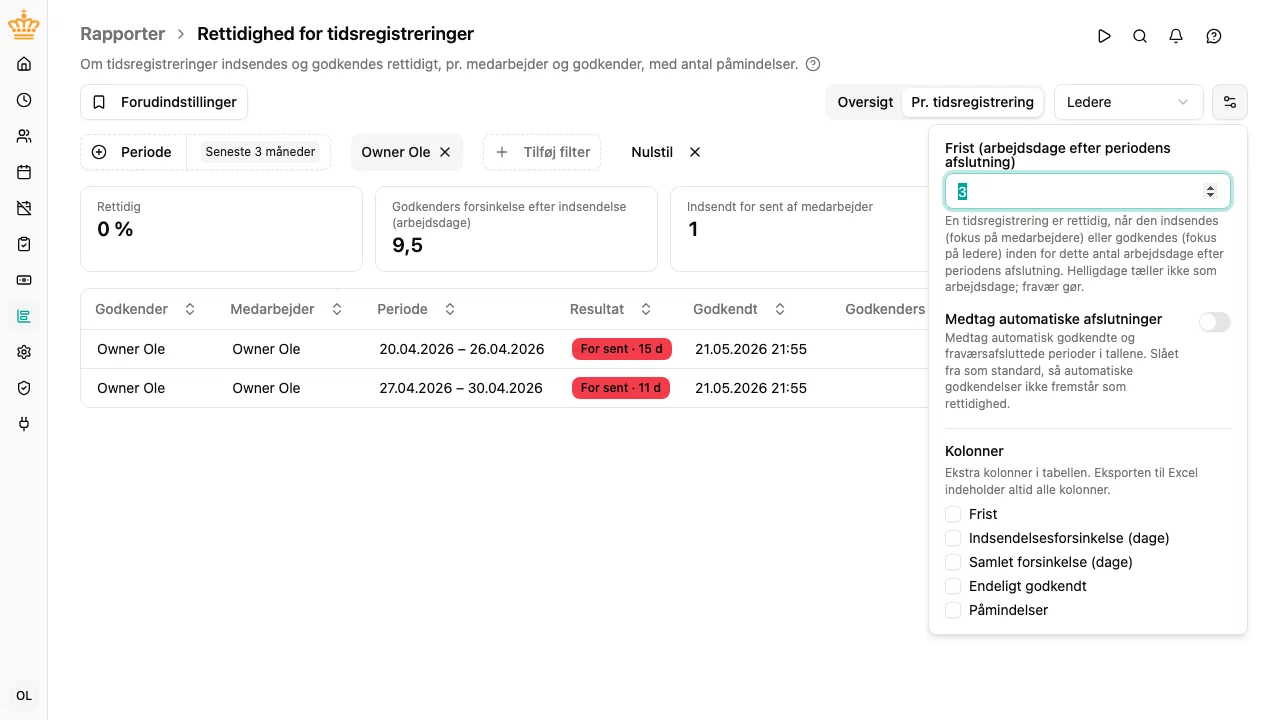Open the shield check icon in the sidebar
Viewport: 1280px width, 720px height.
[x=24, y=388]
